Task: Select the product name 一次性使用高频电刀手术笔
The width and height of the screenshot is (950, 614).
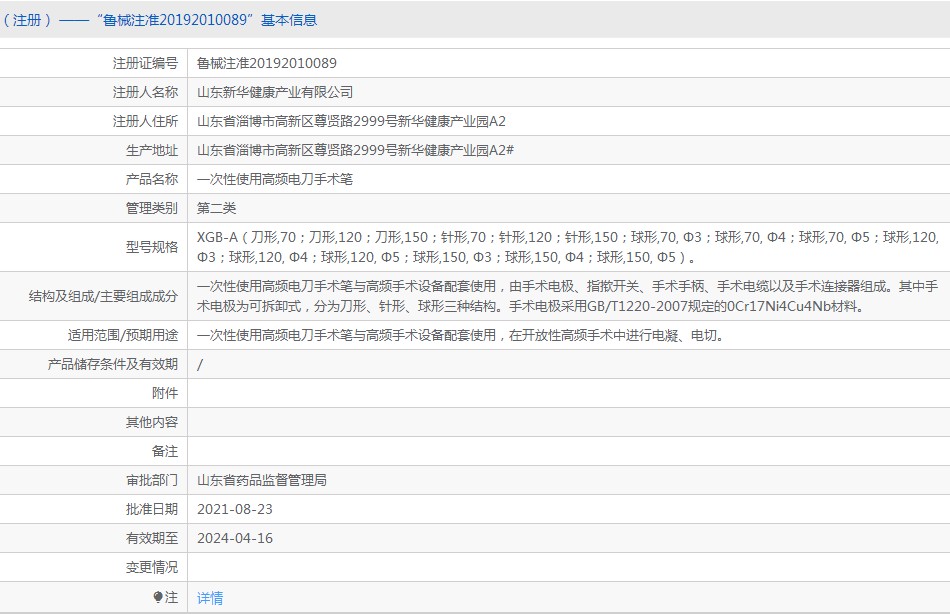Action: [x=275, y=179]
